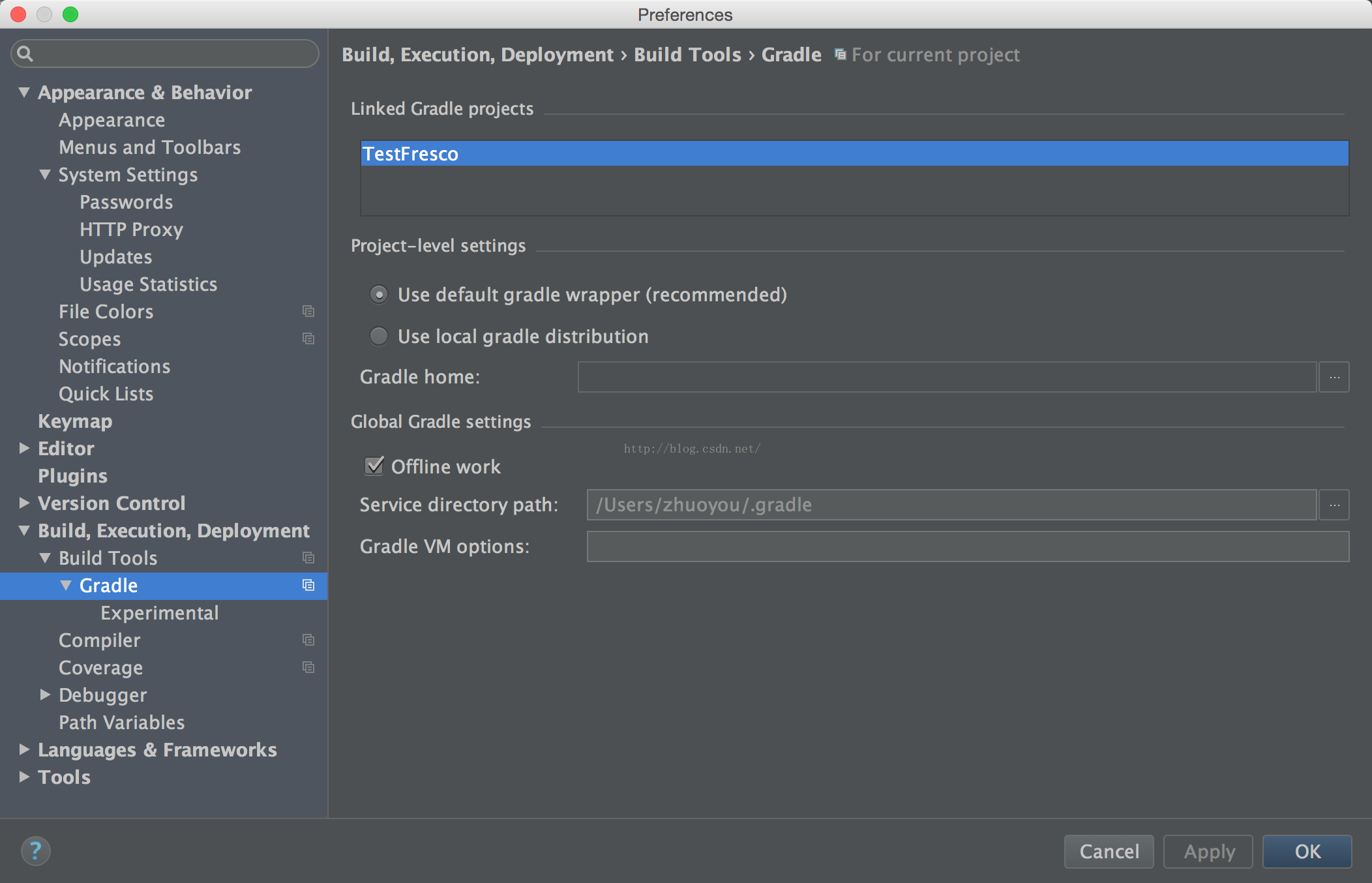Open the Appearance settings page
Image resolution: width=1372 pixels, height=883 pixels.
coord(112,120)
